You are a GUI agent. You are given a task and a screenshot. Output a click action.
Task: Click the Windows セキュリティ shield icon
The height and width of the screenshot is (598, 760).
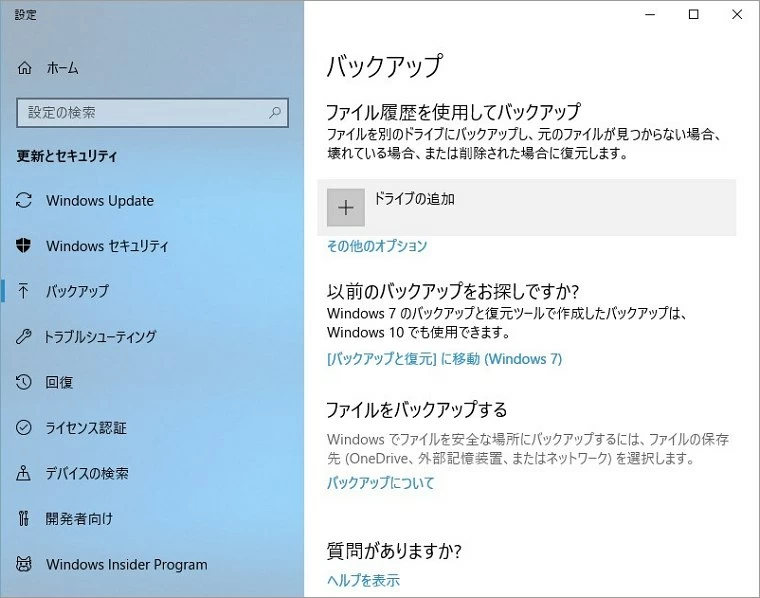25,246
